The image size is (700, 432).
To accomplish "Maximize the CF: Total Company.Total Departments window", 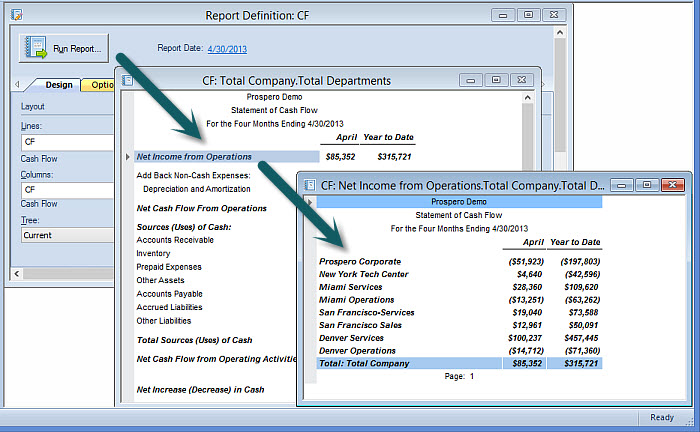I will click(496, 80).
